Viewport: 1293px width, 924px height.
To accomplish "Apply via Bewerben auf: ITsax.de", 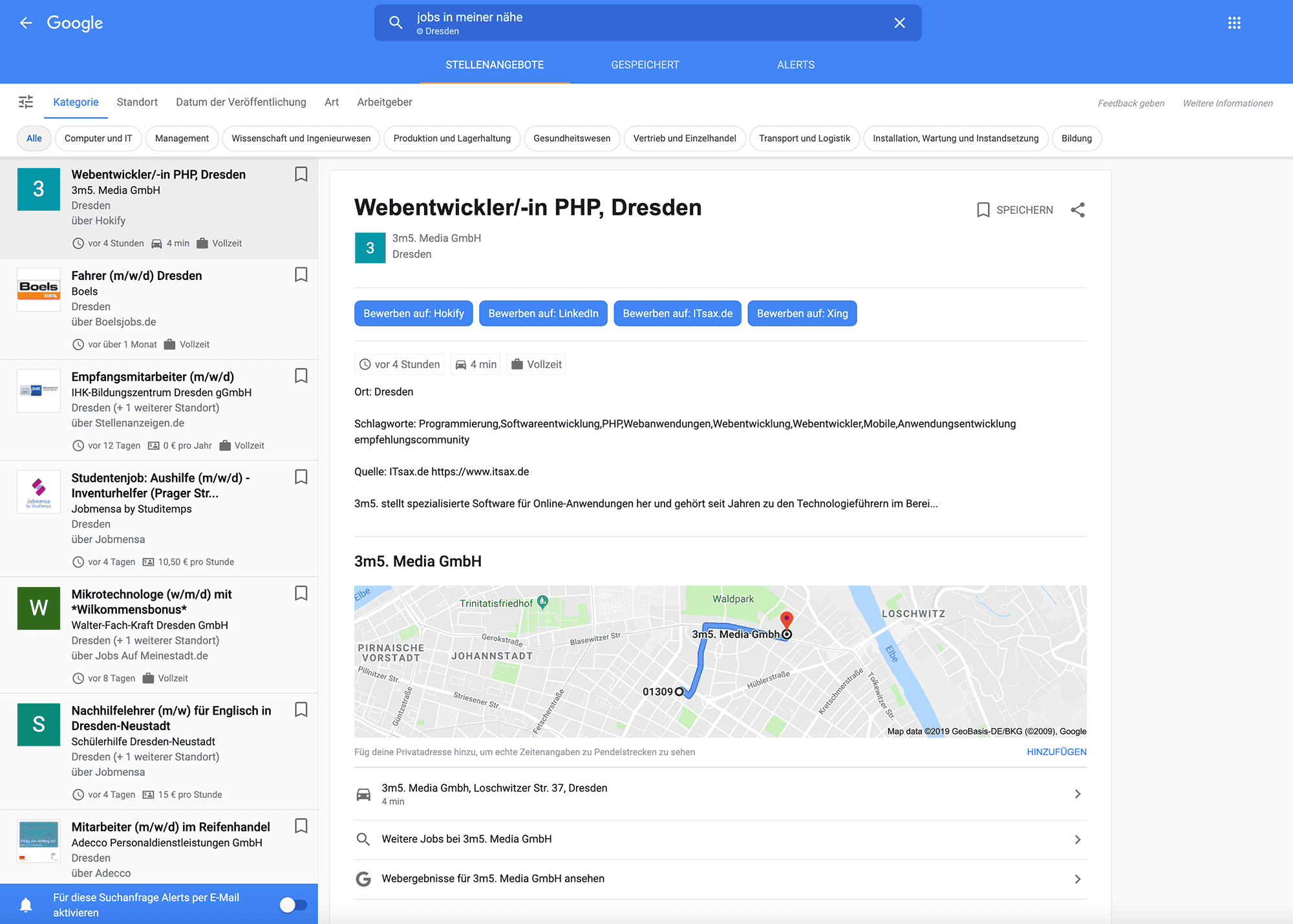I will click(678, 314).
